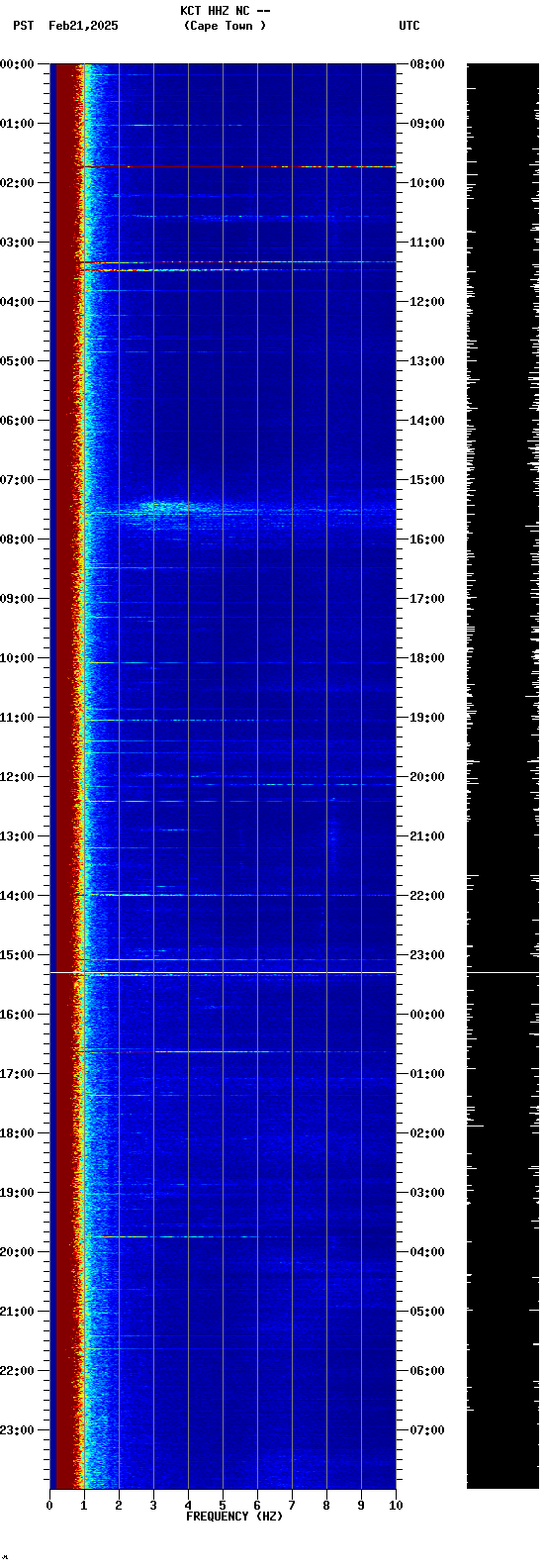This screenshot has width=546, height=1568.
Task: Click the PST 00:00 time tick label
Action: pos(17,64)
